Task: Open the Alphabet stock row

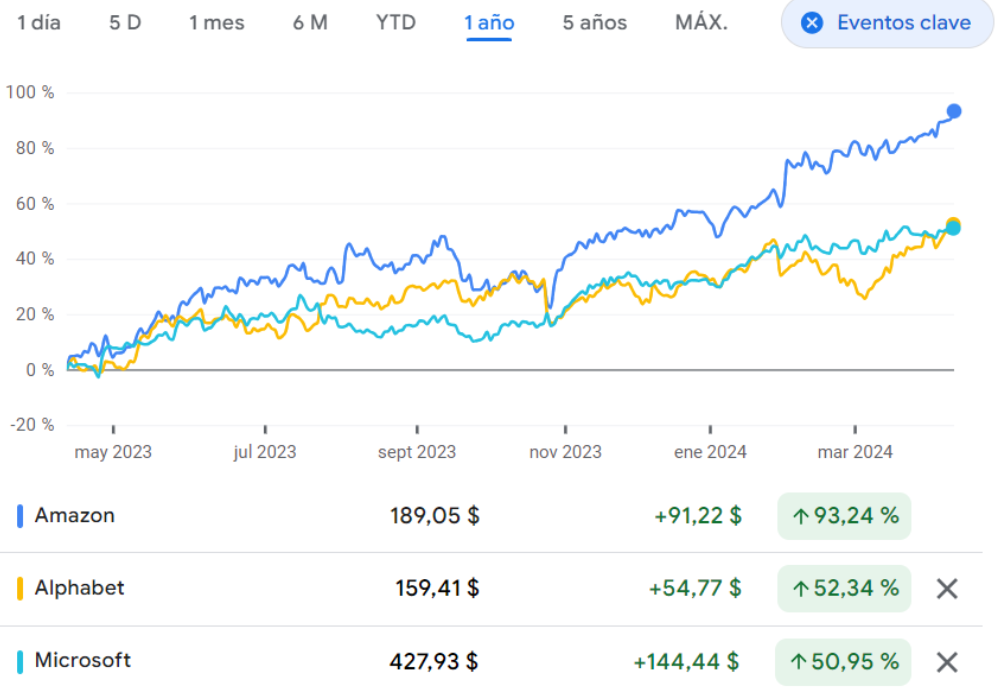Action: point(80,588)
